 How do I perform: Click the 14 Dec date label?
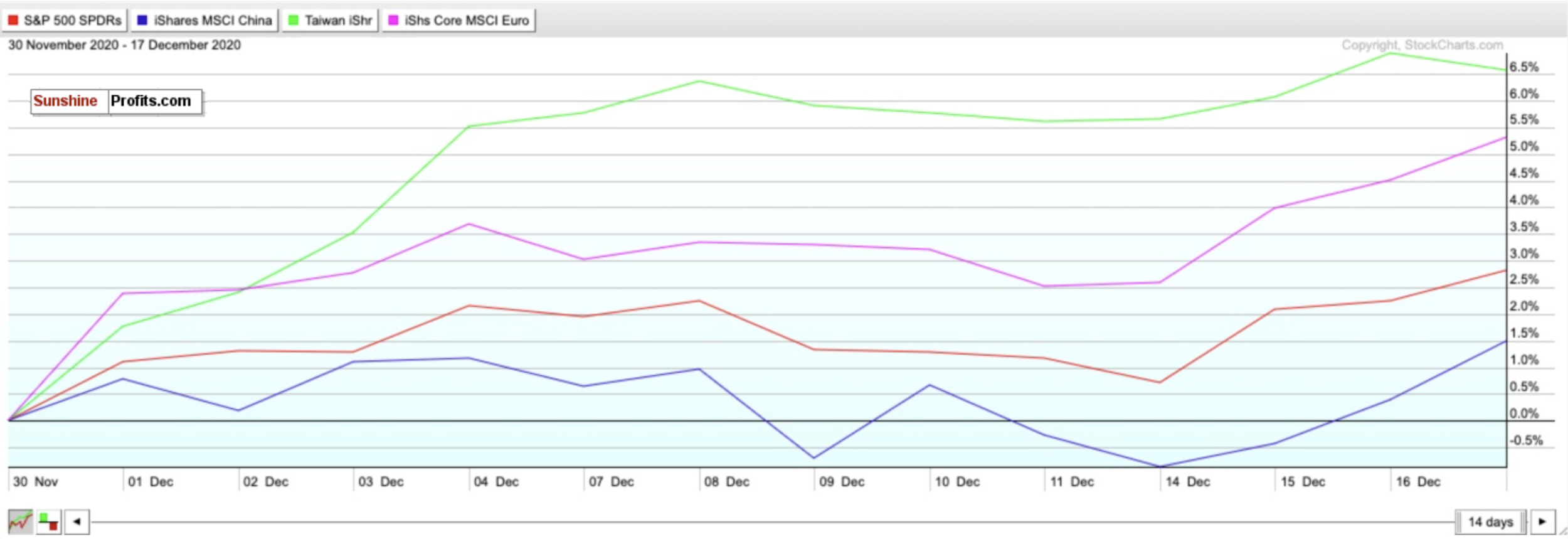[x=1188, y=481]
